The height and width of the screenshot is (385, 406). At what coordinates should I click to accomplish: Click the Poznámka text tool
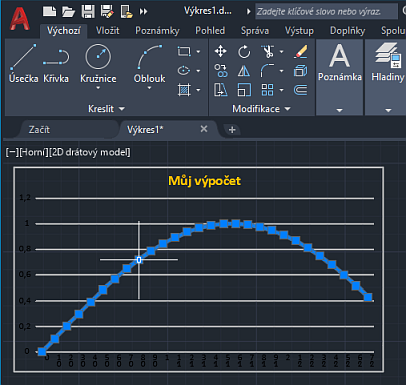tap(339, 62)
